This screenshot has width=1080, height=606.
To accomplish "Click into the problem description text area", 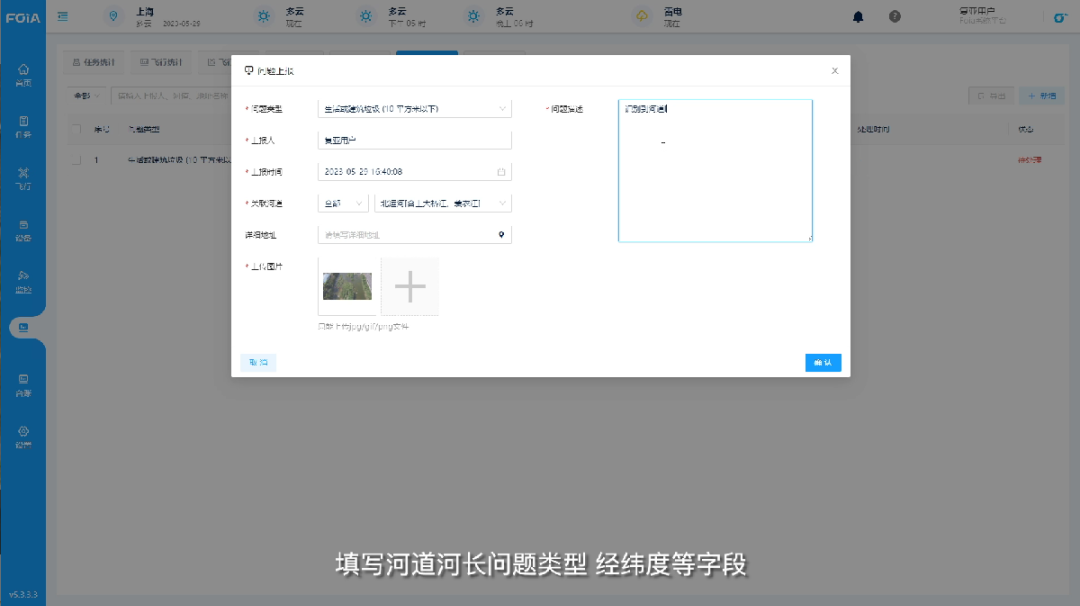I will point(714,170).
